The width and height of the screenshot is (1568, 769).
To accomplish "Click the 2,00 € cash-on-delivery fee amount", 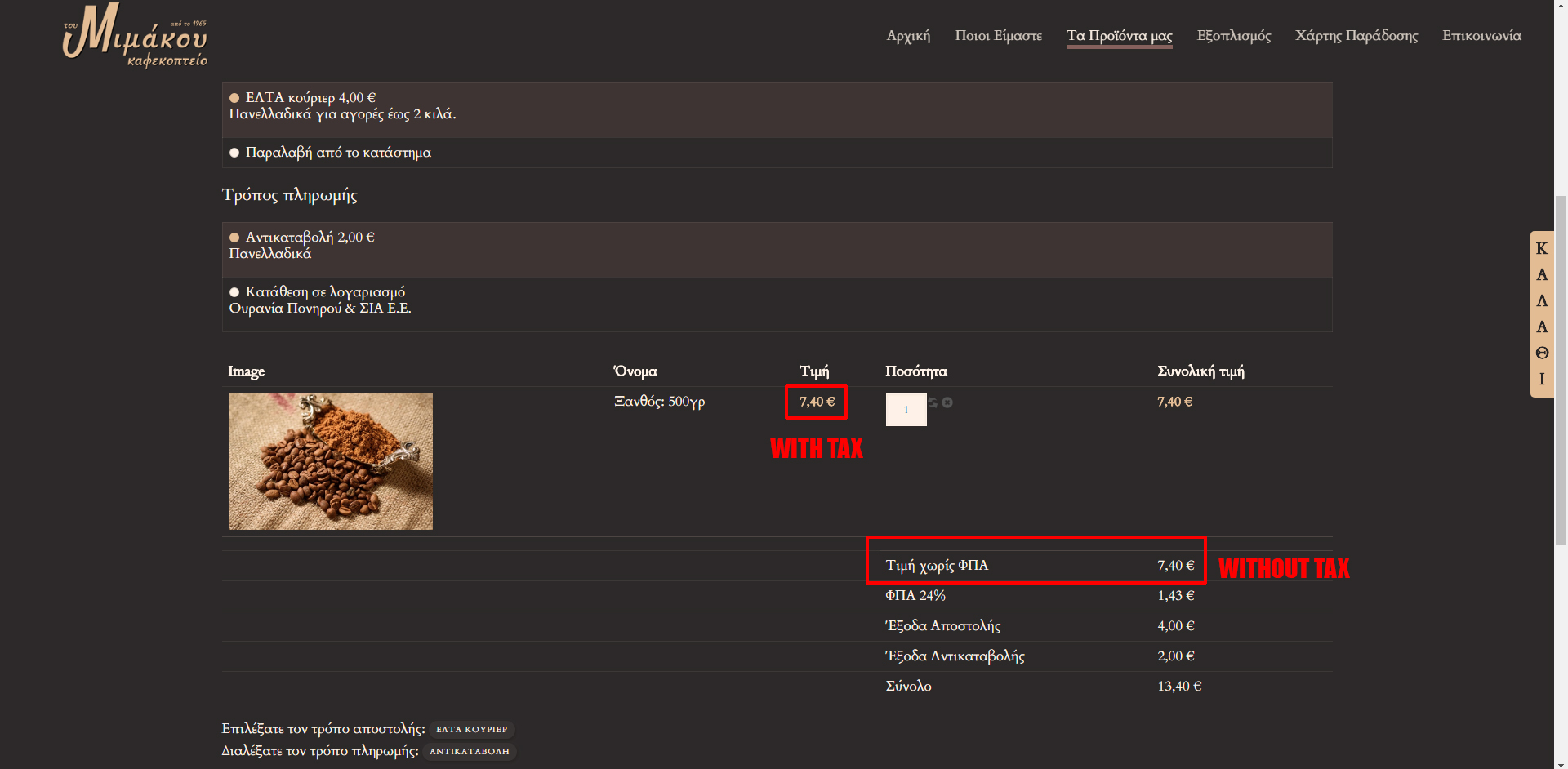I will tap(1175, 656).
